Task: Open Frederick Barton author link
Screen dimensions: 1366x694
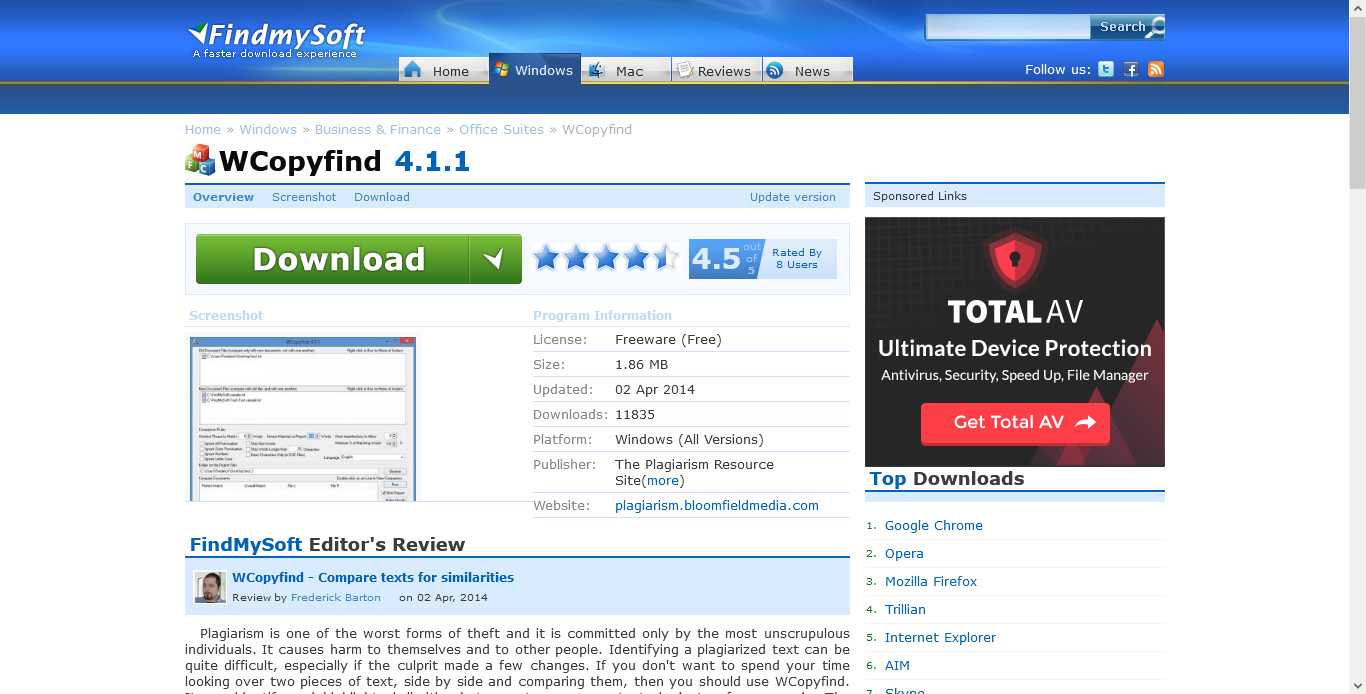Action: [x=336, y=597]
